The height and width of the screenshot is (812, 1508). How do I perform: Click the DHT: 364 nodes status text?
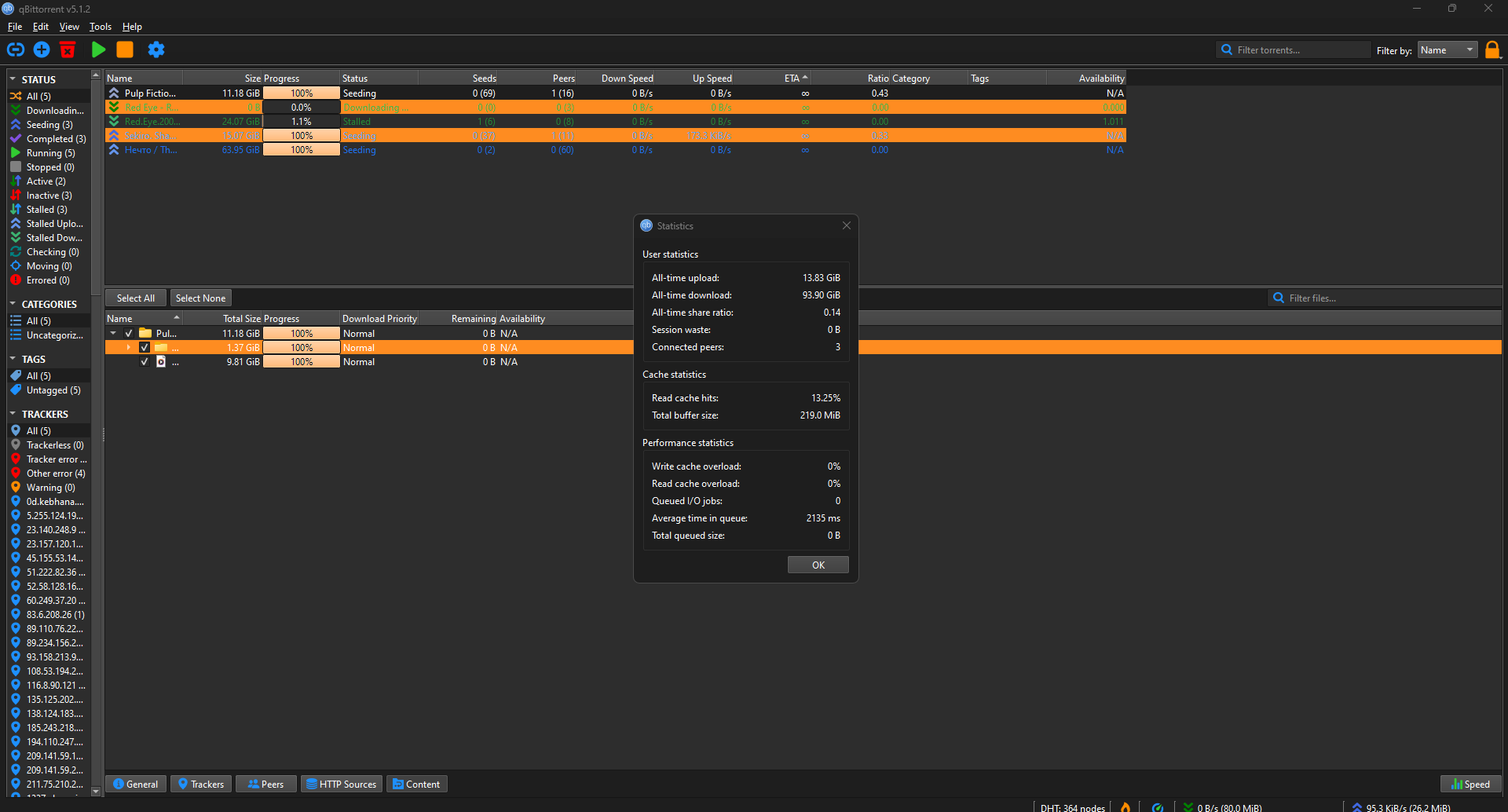(1072, 807)
